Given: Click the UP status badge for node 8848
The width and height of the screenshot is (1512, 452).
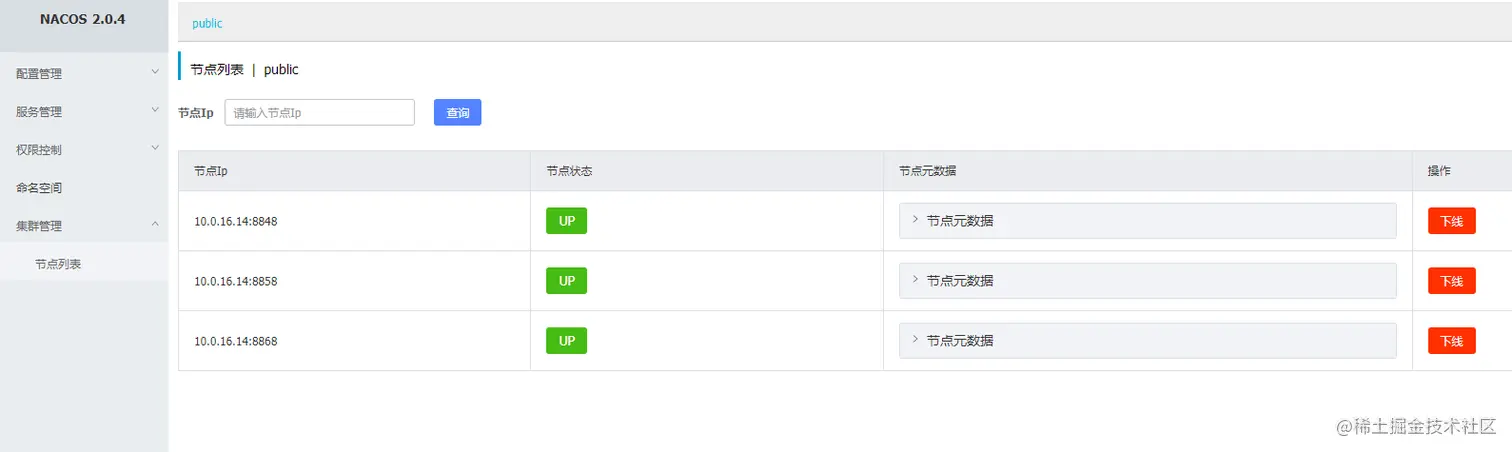Looking at the screenshot, I should pos(566,221).
